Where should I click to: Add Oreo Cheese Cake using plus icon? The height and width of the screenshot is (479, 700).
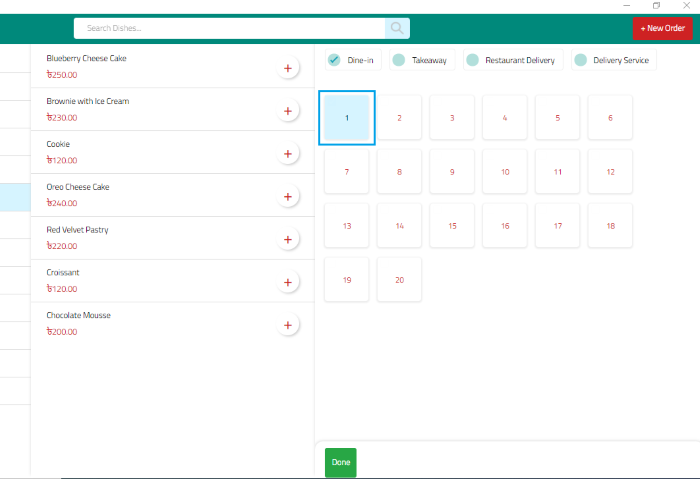(288, 197)
